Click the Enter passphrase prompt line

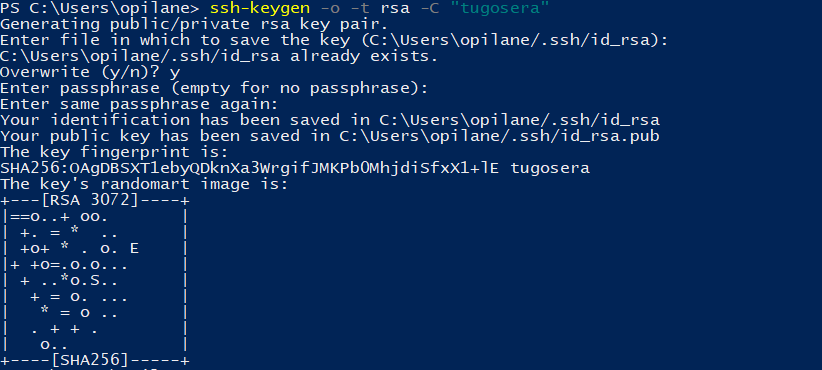click(x=214, y=89)
